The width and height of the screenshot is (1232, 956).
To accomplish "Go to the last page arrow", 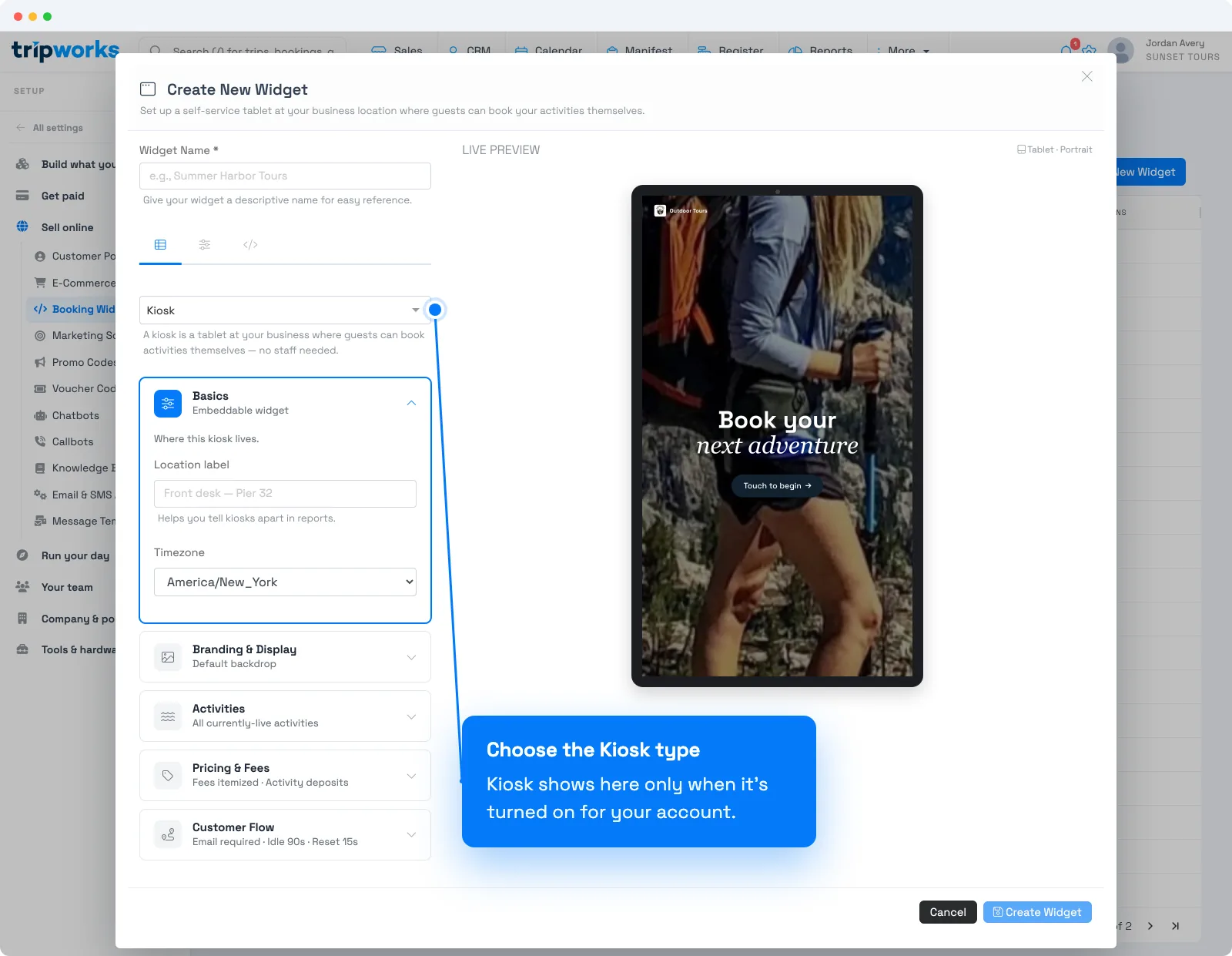I will point(1176,926).
